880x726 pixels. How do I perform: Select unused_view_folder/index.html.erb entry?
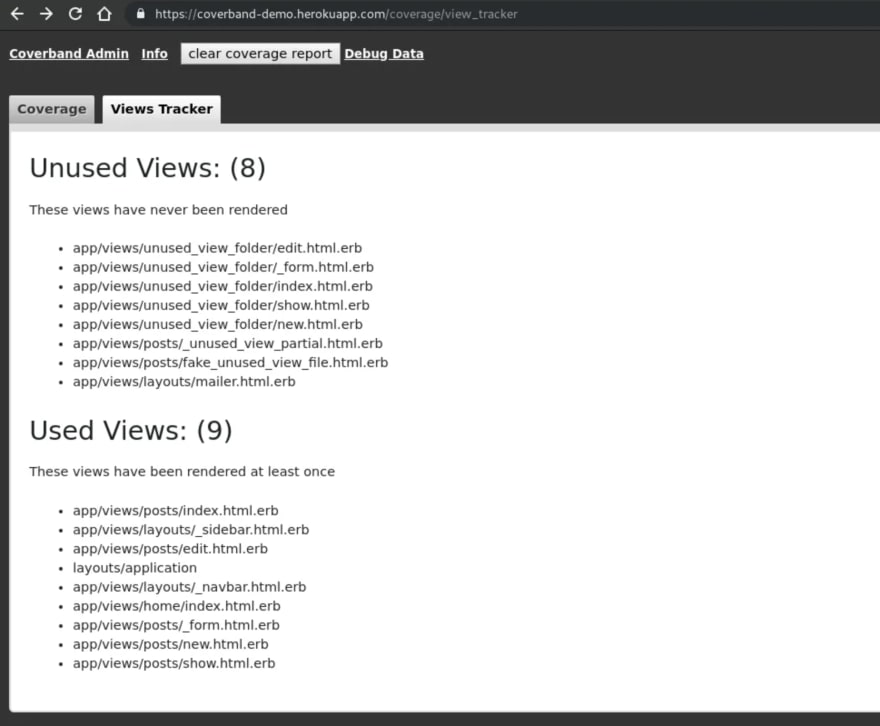[222, 286]
